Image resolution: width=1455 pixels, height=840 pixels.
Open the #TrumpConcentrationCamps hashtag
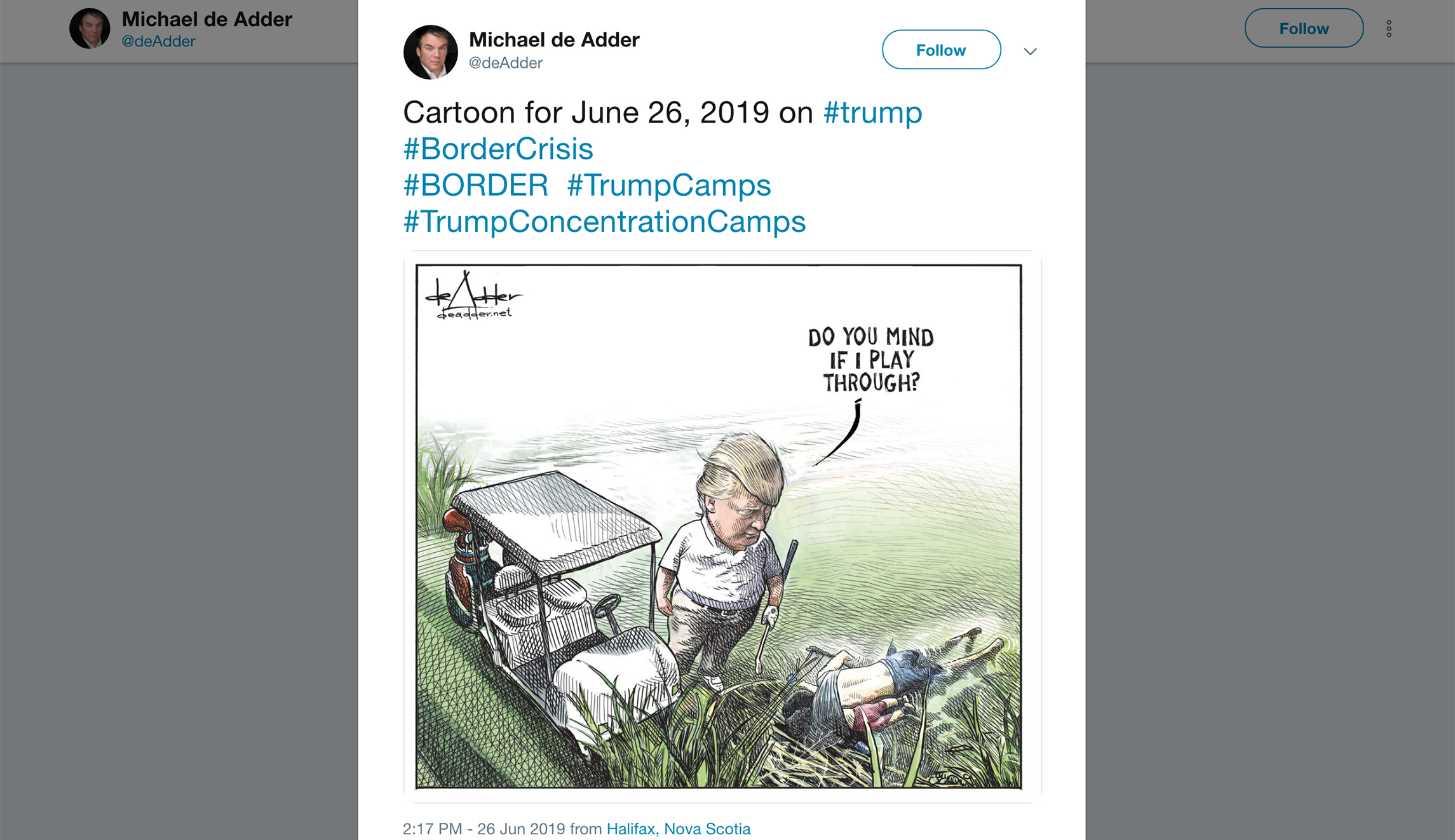click(x=604, y=222)
